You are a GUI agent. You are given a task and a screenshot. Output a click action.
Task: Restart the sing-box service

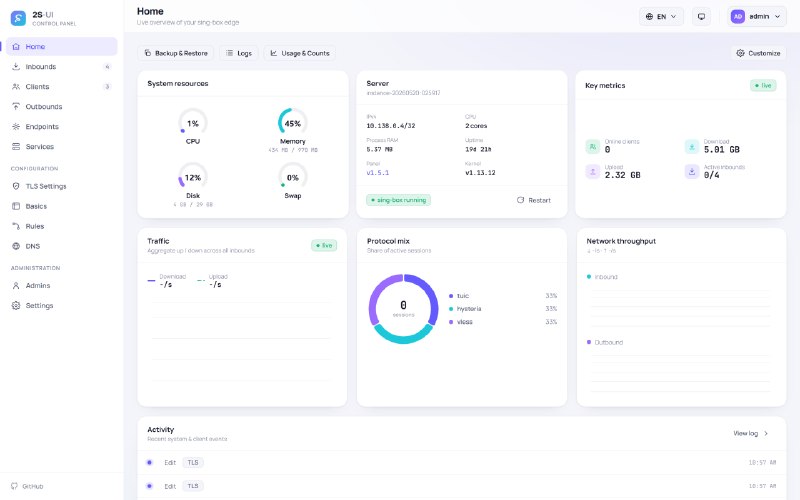[x=534, y=200]
